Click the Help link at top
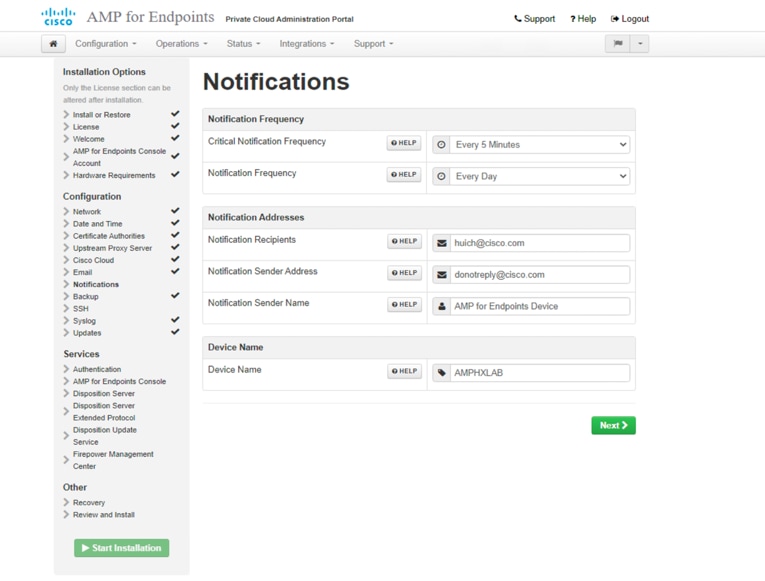The image size is (765, 581). [583, 19]
